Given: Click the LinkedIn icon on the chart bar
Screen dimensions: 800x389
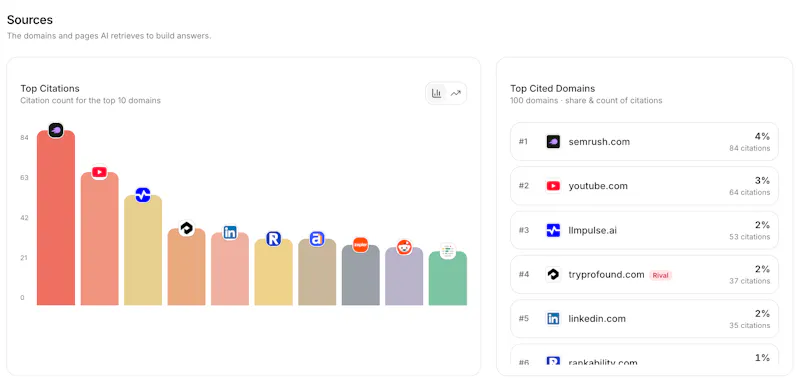Looking at the screenshot, I should click(x=230, y=232).
